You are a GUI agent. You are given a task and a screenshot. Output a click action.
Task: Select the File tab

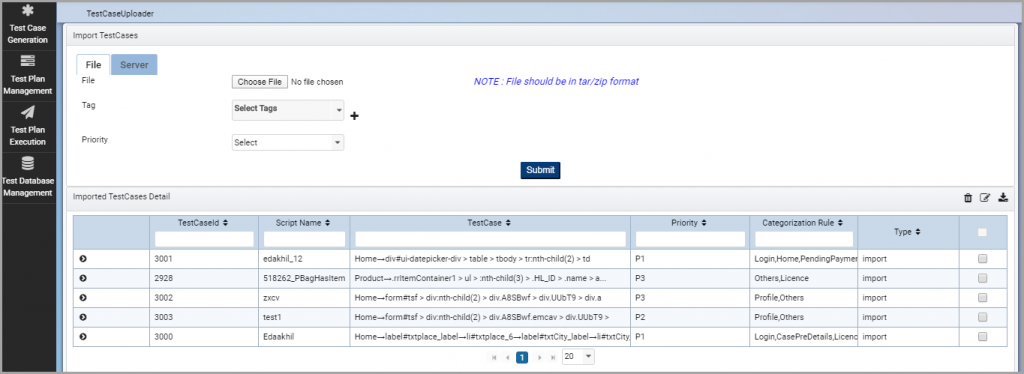coord(93,65)
